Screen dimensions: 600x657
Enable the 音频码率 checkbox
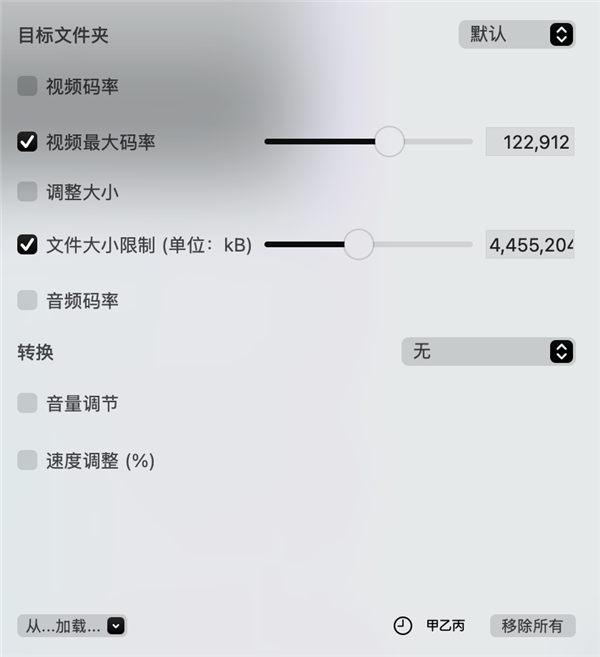click(x=28, y=300)
